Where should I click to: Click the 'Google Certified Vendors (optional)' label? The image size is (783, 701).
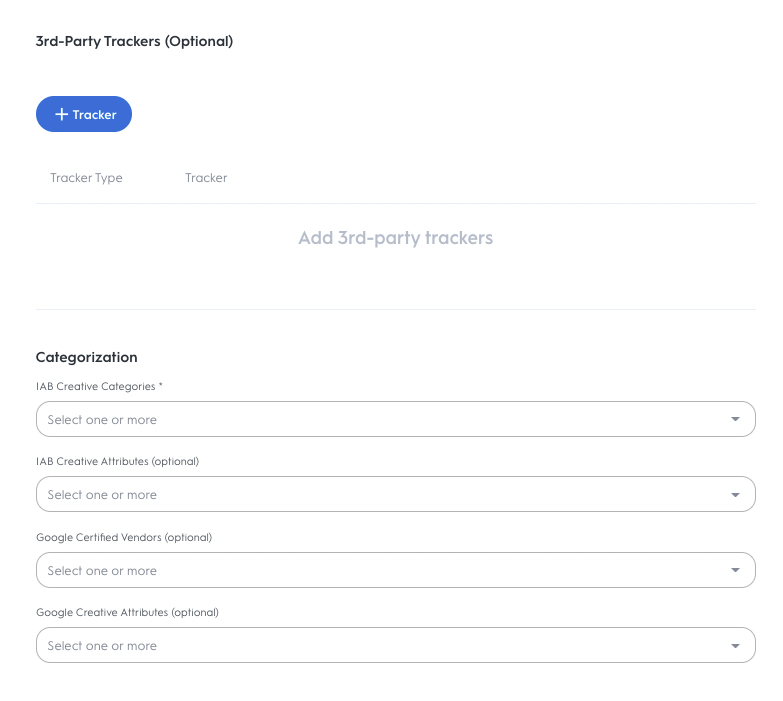pyautogui.click(x=124, y=537)
